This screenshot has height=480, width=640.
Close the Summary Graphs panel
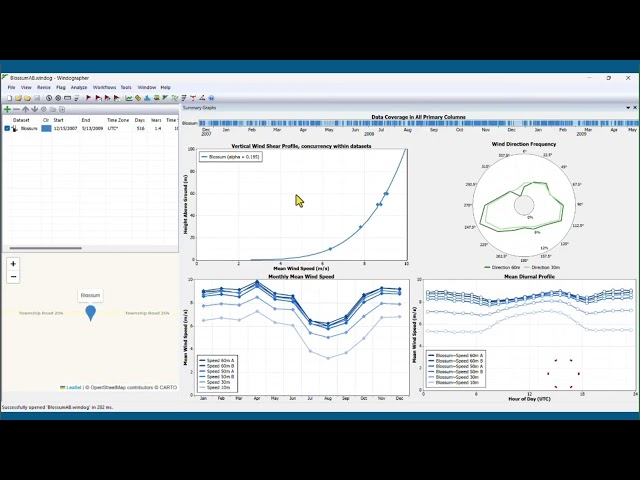(635, 108)
